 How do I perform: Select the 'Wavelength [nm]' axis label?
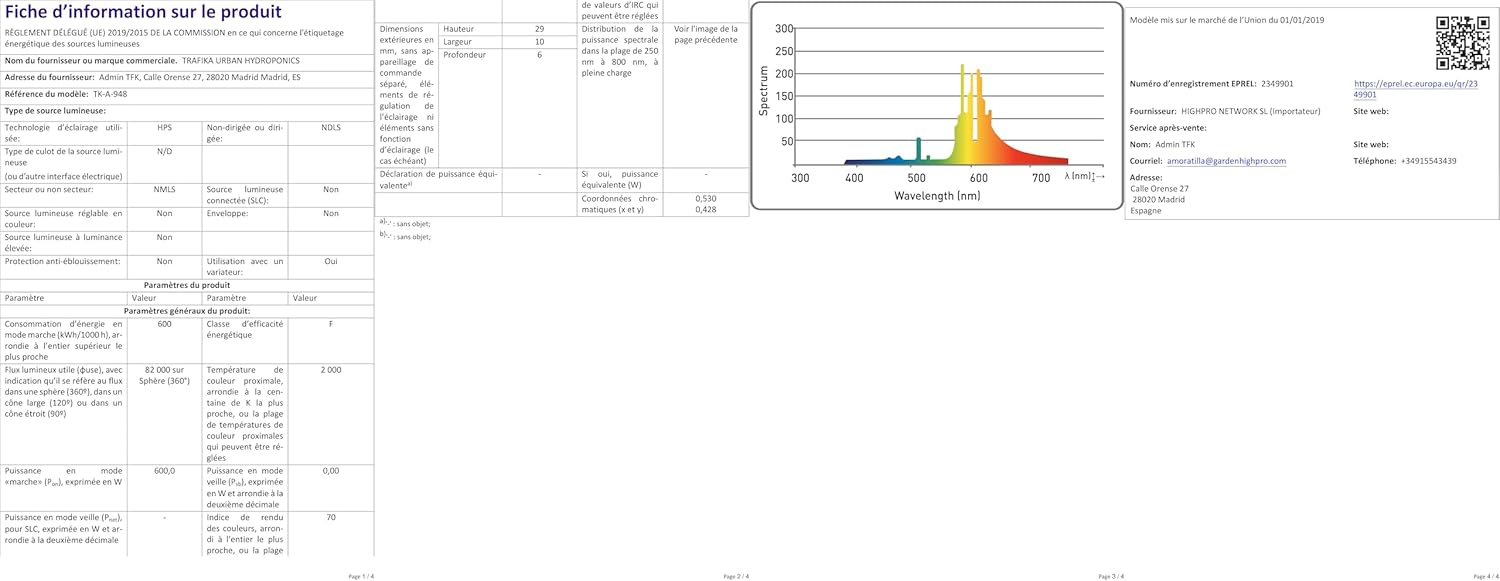tap(938, 196)
